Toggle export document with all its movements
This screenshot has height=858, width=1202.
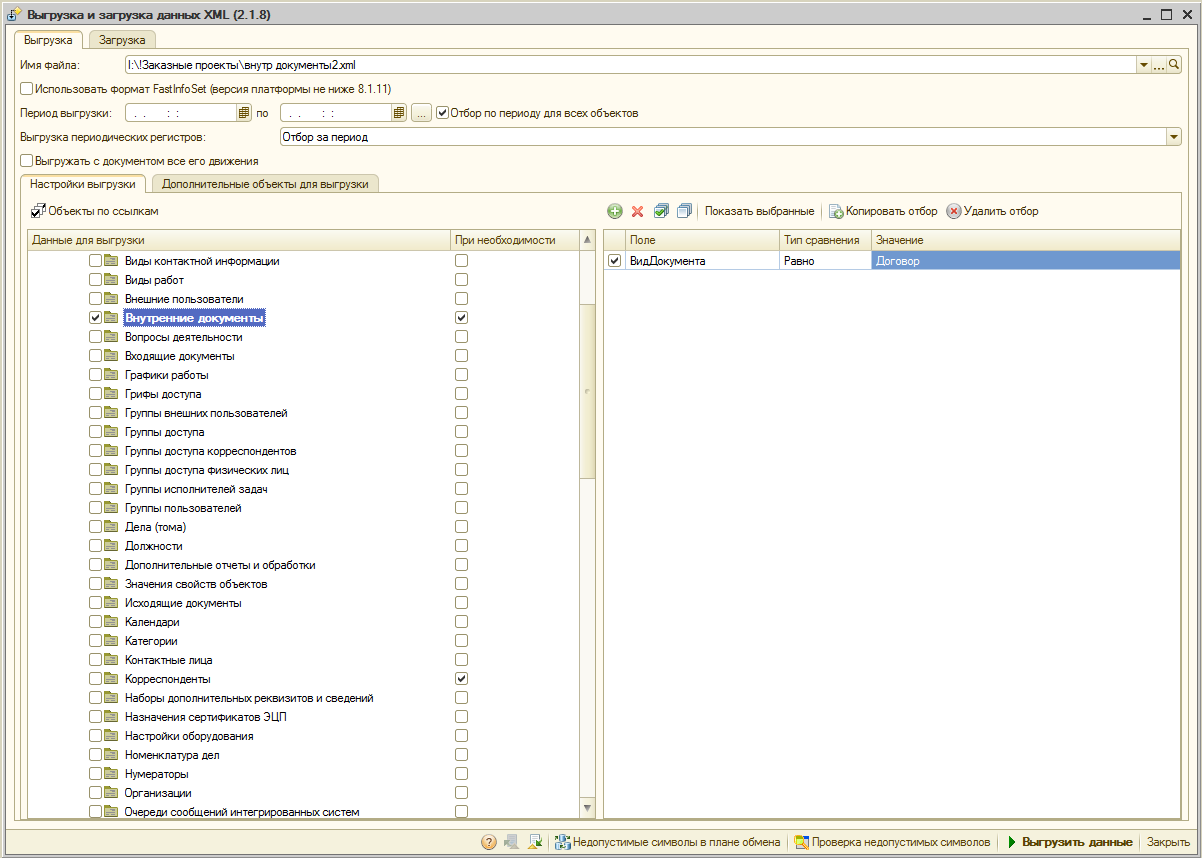pos(26,161)
